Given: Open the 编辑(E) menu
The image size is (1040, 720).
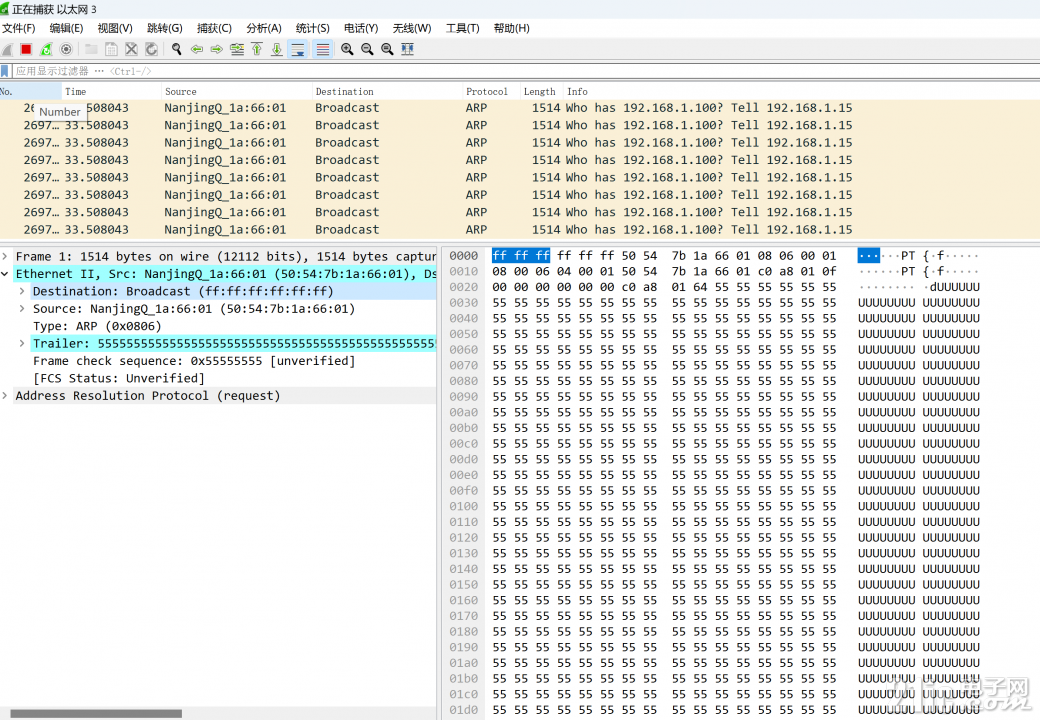Looking at the screenshot, I should tap(66, 28).
